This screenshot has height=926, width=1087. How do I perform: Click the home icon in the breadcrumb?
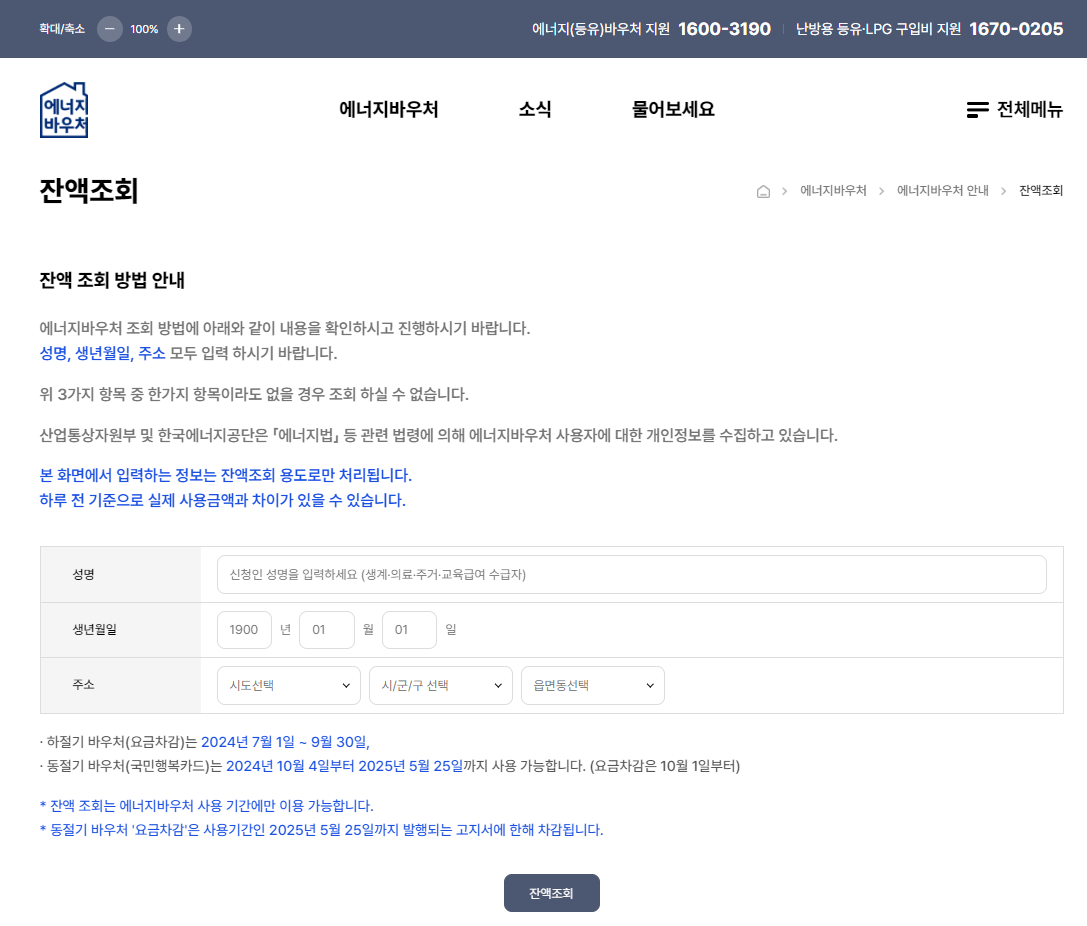click(763, 190)
